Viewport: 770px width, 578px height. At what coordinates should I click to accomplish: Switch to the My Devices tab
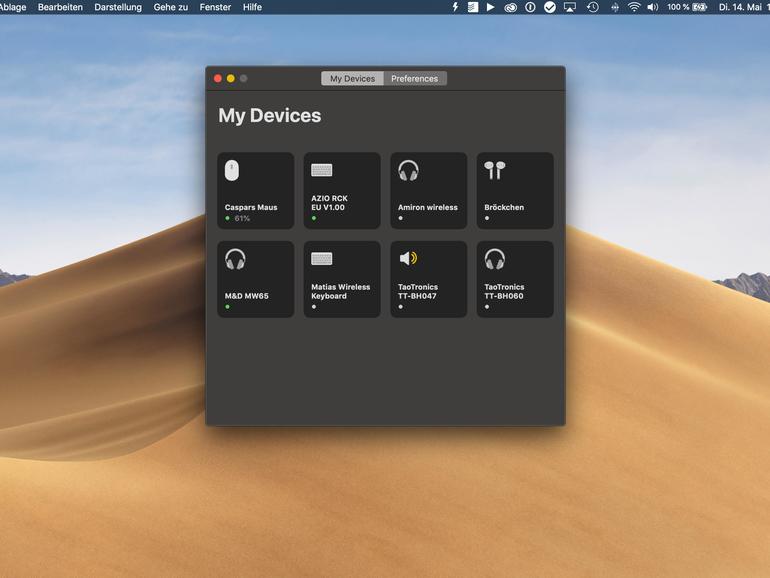pyautogui.click(x=352, y=79)
